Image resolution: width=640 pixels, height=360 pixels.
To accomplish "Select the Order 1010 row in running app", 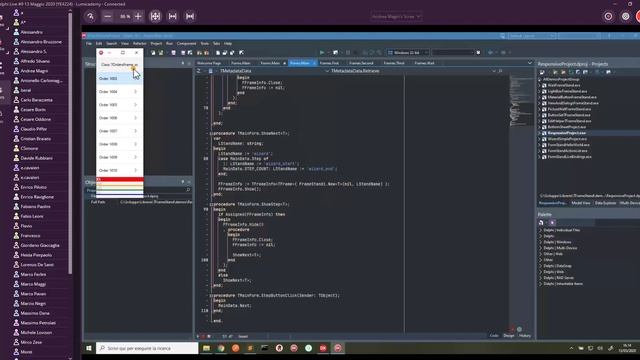I will (x=120, y=170).
